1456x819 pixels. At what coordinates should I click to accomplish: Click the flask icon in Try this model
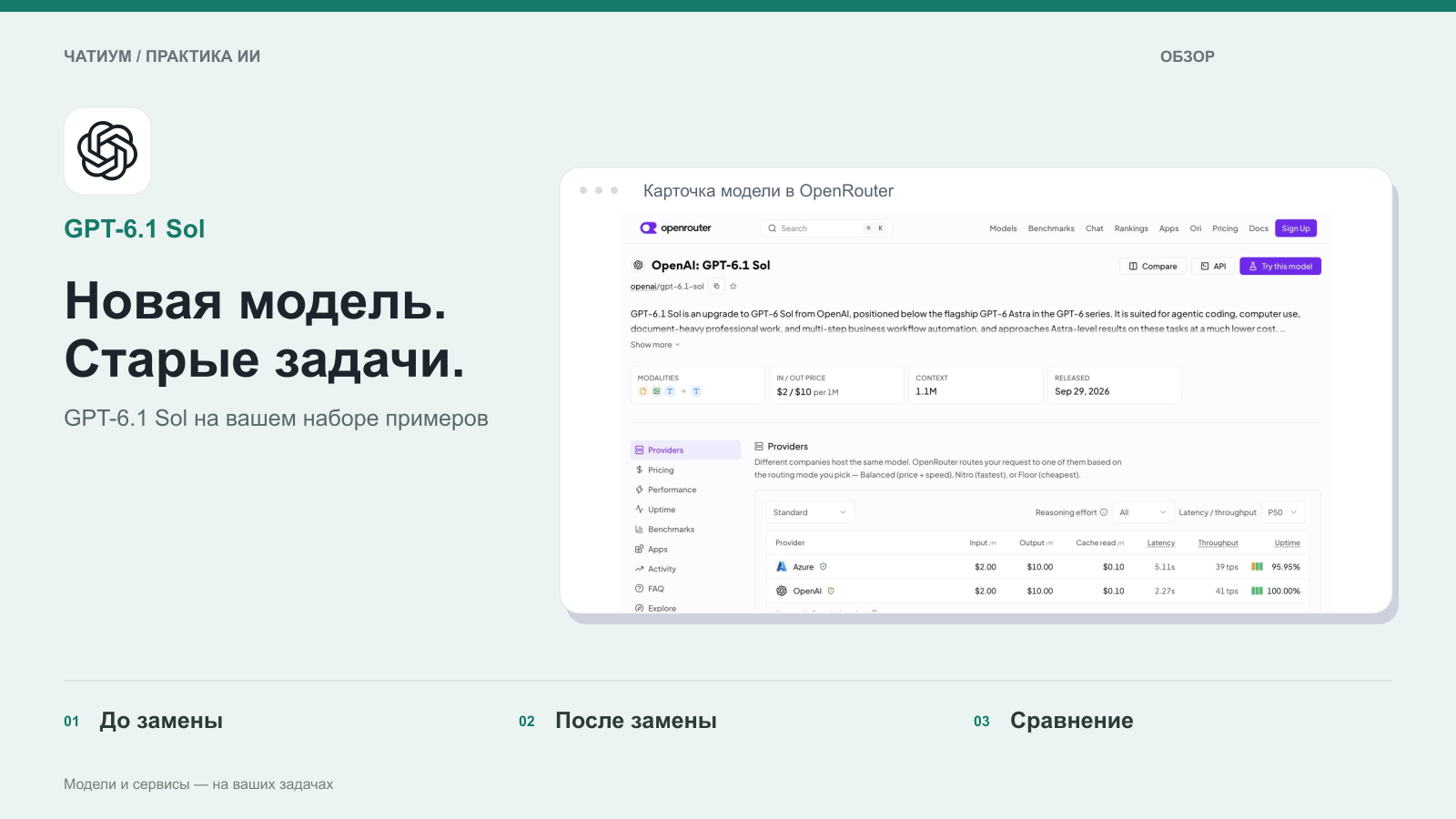(1253, 267)
